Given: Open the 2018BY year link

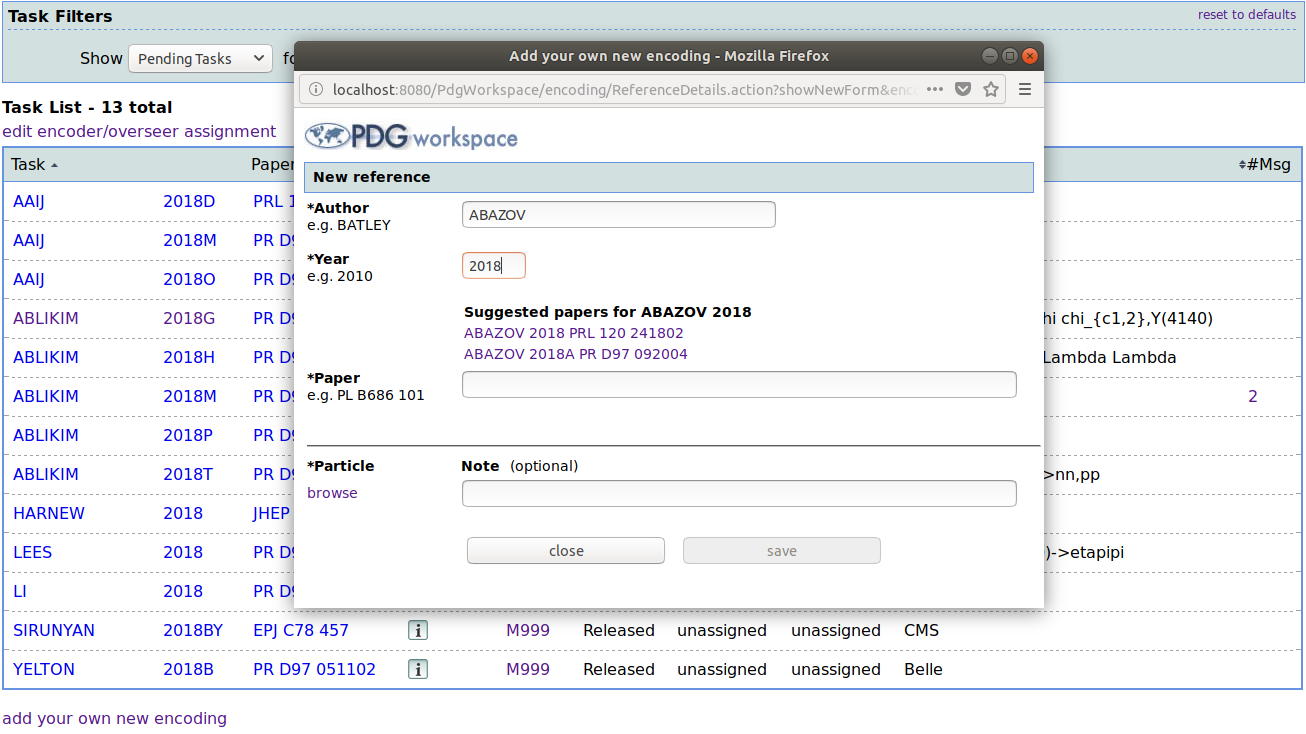Looking at the screenshot, I should click(x=193, y=630).
